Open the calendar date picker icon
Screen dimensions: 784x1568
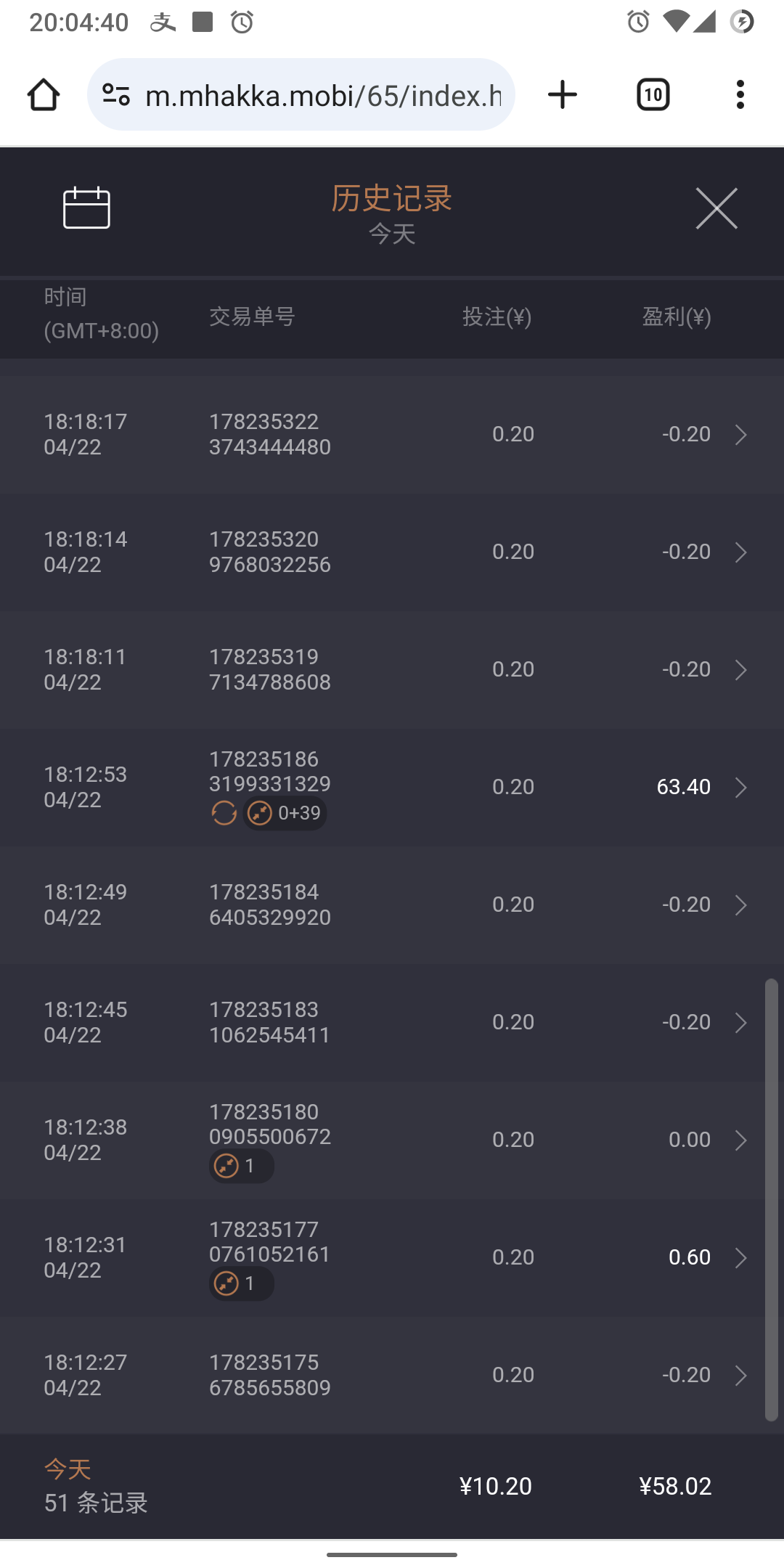[86, 208]
